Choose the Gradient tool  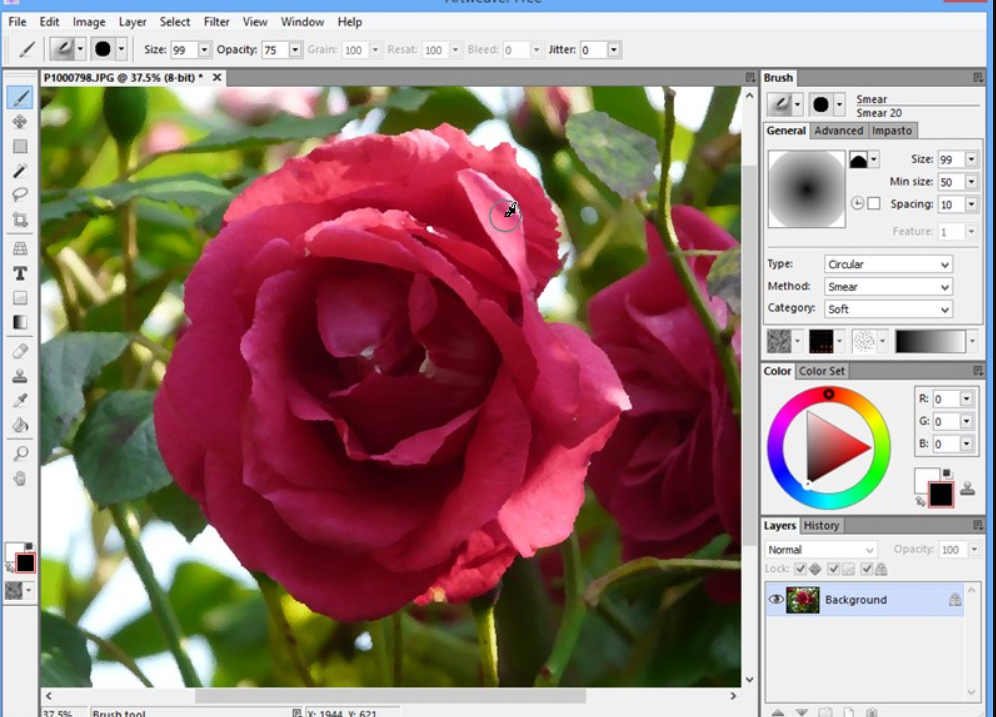[22, 321]
